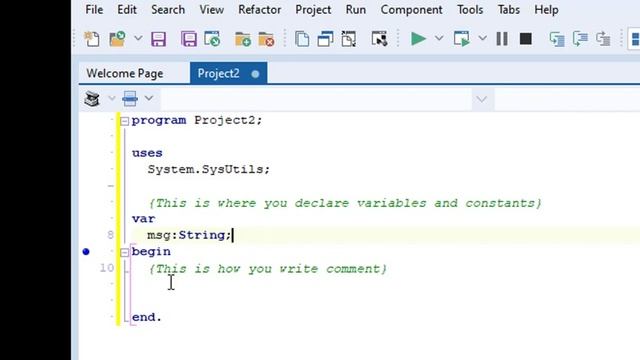Click the unsaved-changes dot on Project2 tab
Screen dimensions: 640x360
255,74
